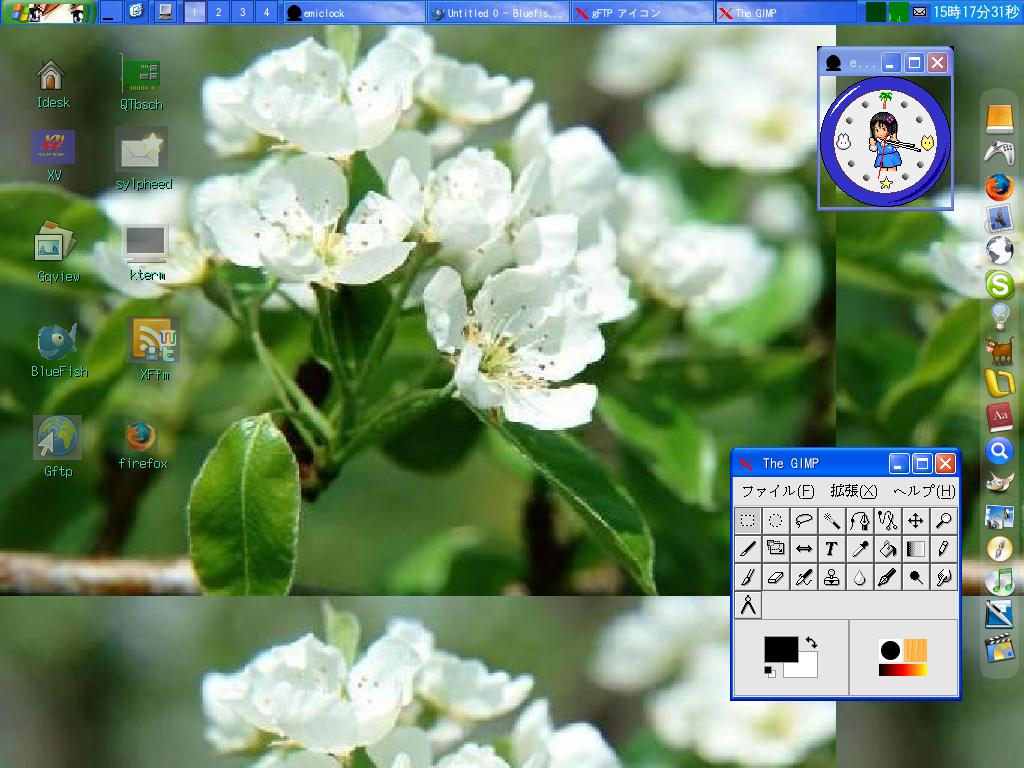Select the Clone stamp tool
This screenshot has height=768, width=1024.
click(831, 578)
